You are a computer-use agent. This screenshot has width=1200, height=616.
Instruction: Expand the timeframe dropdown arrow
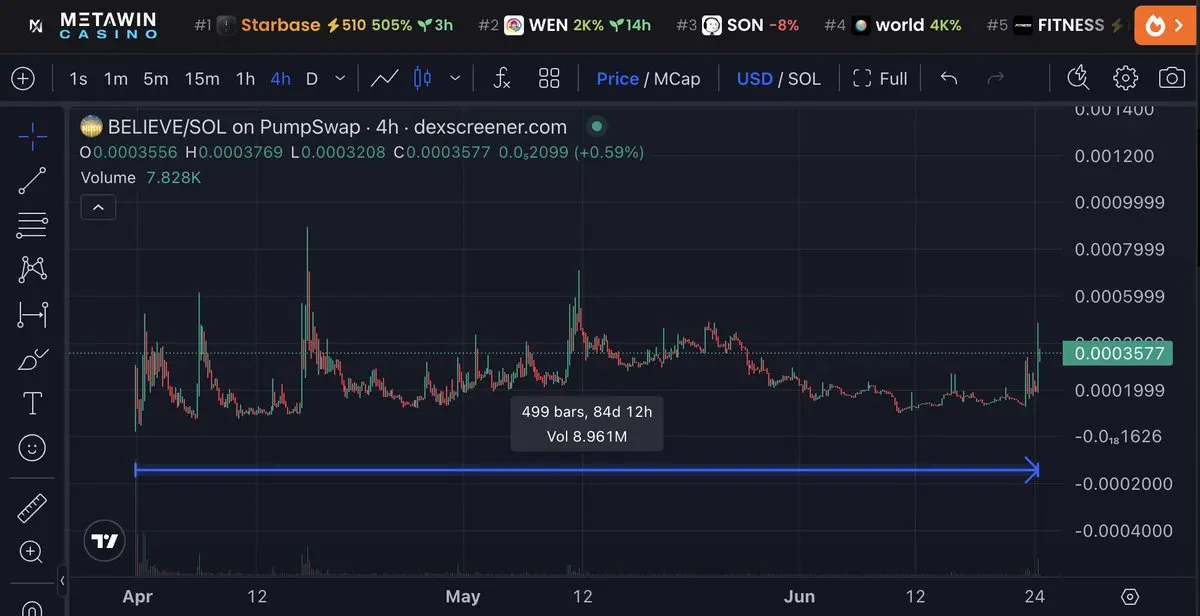341,78
